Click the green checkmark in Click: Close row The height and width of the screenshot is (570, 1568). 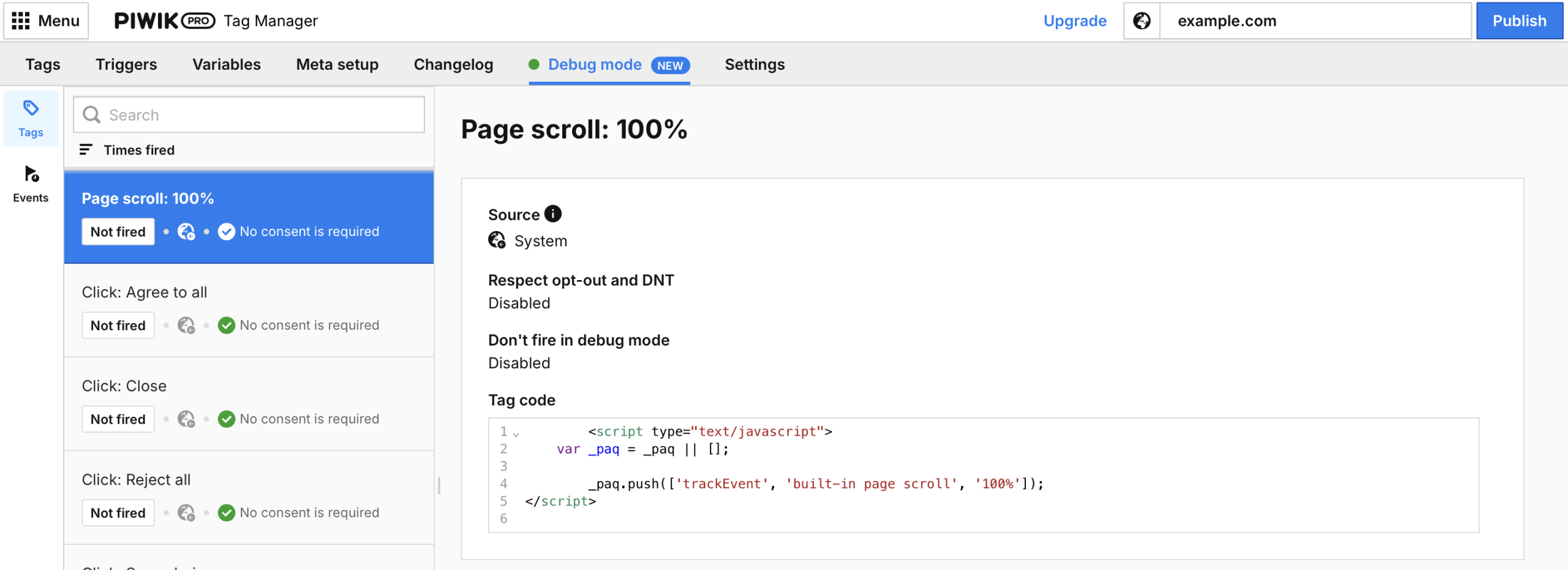pyautogui.click(x=227, y=419)
